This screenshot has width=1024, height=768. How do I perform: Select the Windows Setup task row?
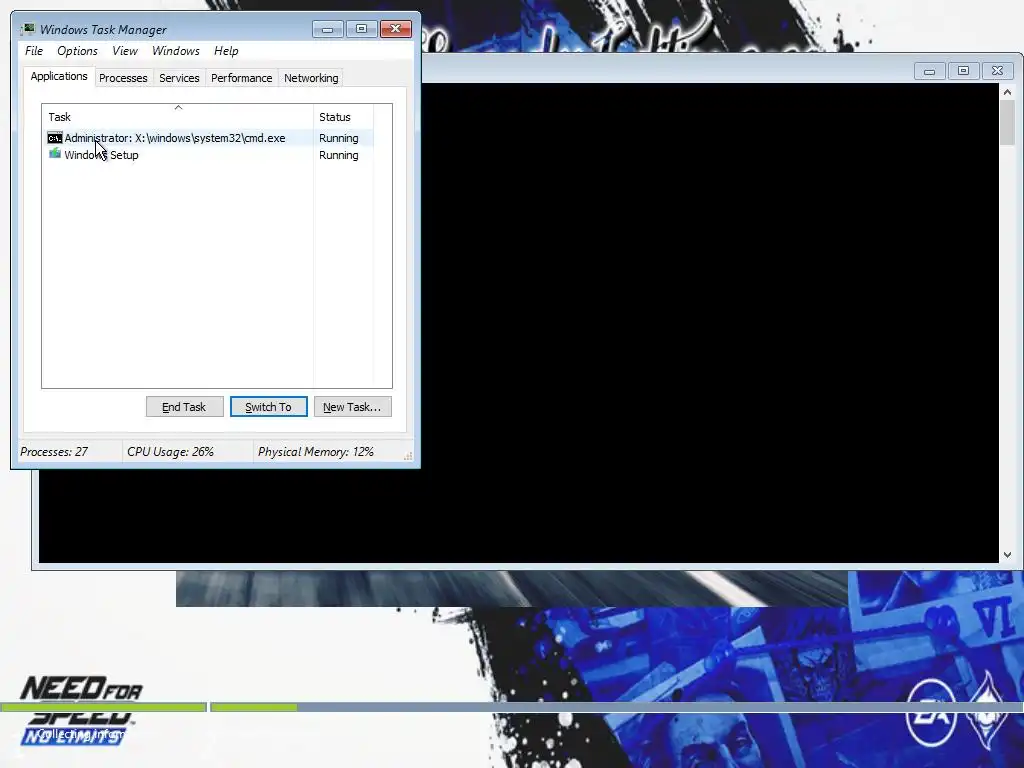(210, 155)
